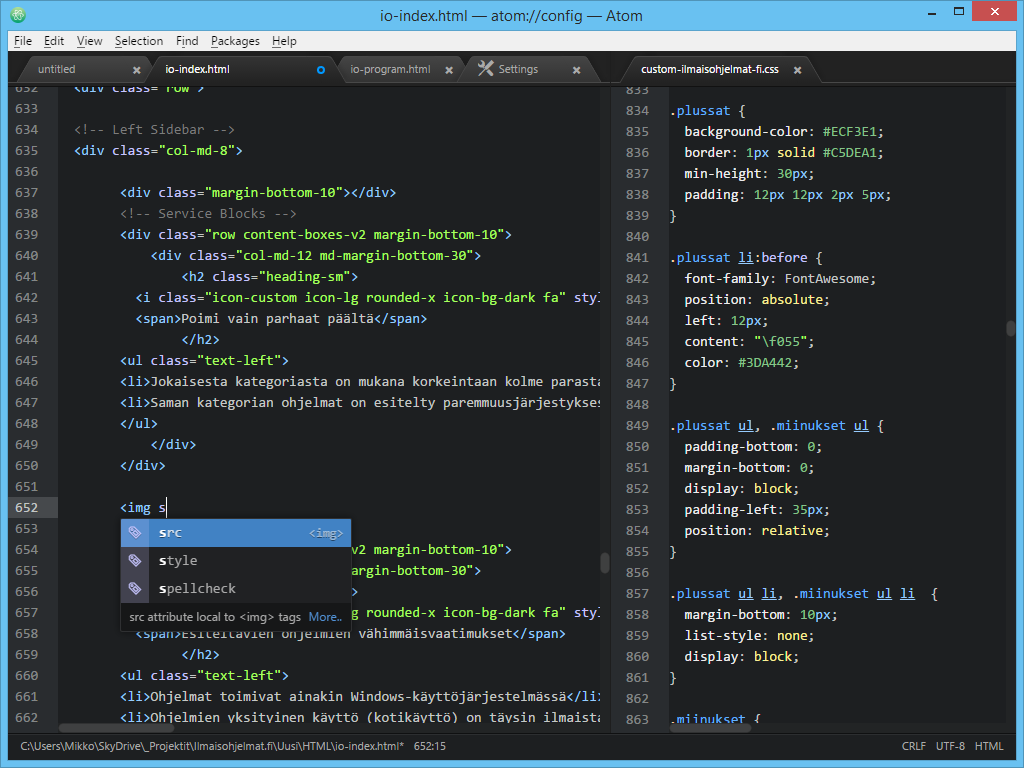Close the io-program.html tab
Image resolution: width=1024 pixels, height=768 pixels.
(449, 70)
